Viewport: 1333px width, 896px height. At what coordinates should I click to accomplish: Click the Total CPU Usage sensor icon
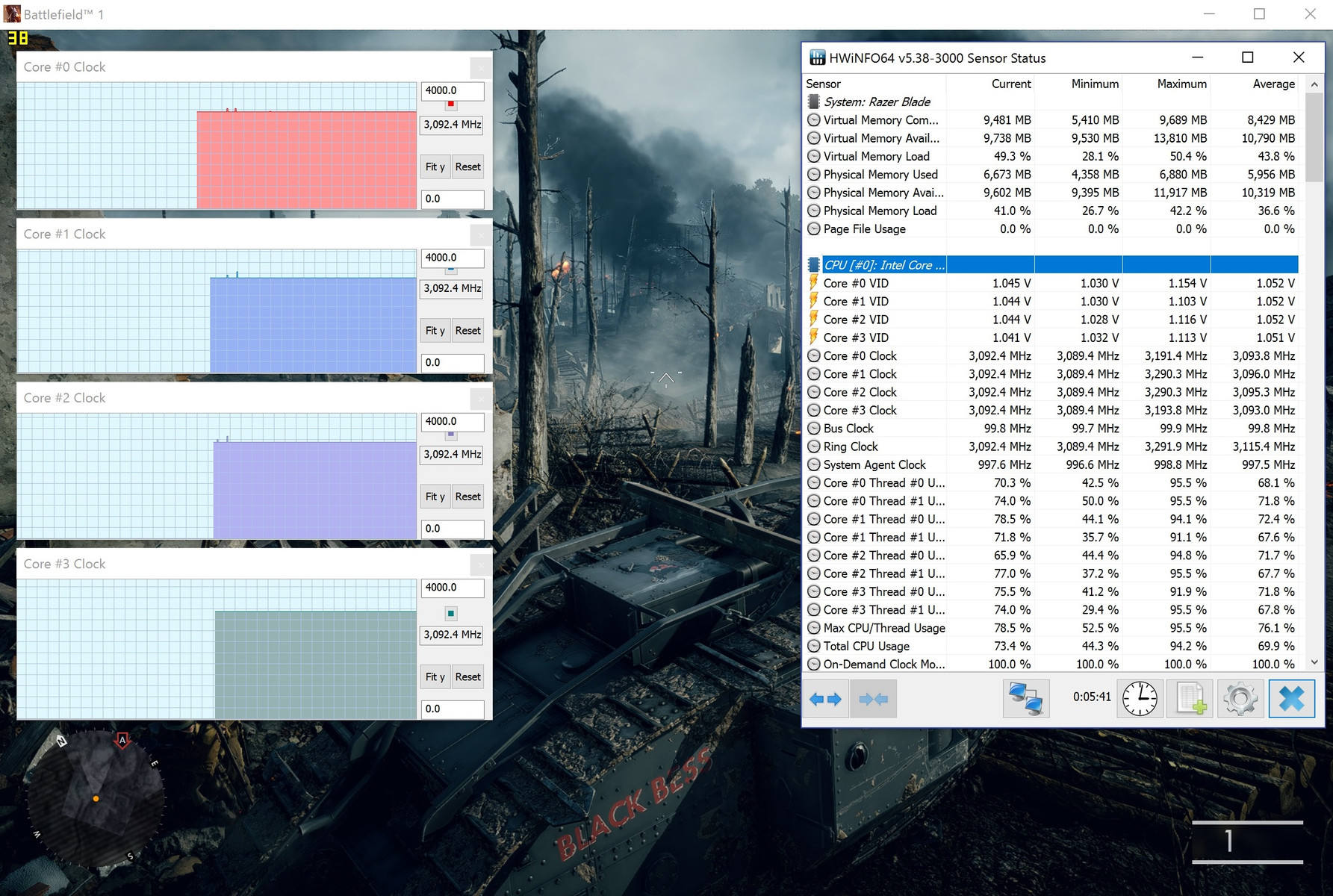814,646
